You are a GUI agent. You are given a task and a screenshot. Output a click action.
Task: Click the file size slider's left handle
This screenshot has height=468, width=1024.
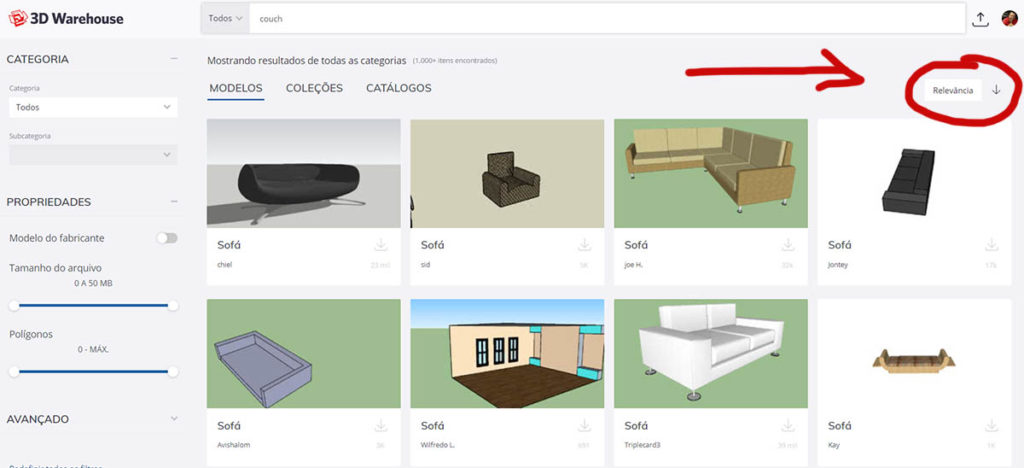point(14,305)
